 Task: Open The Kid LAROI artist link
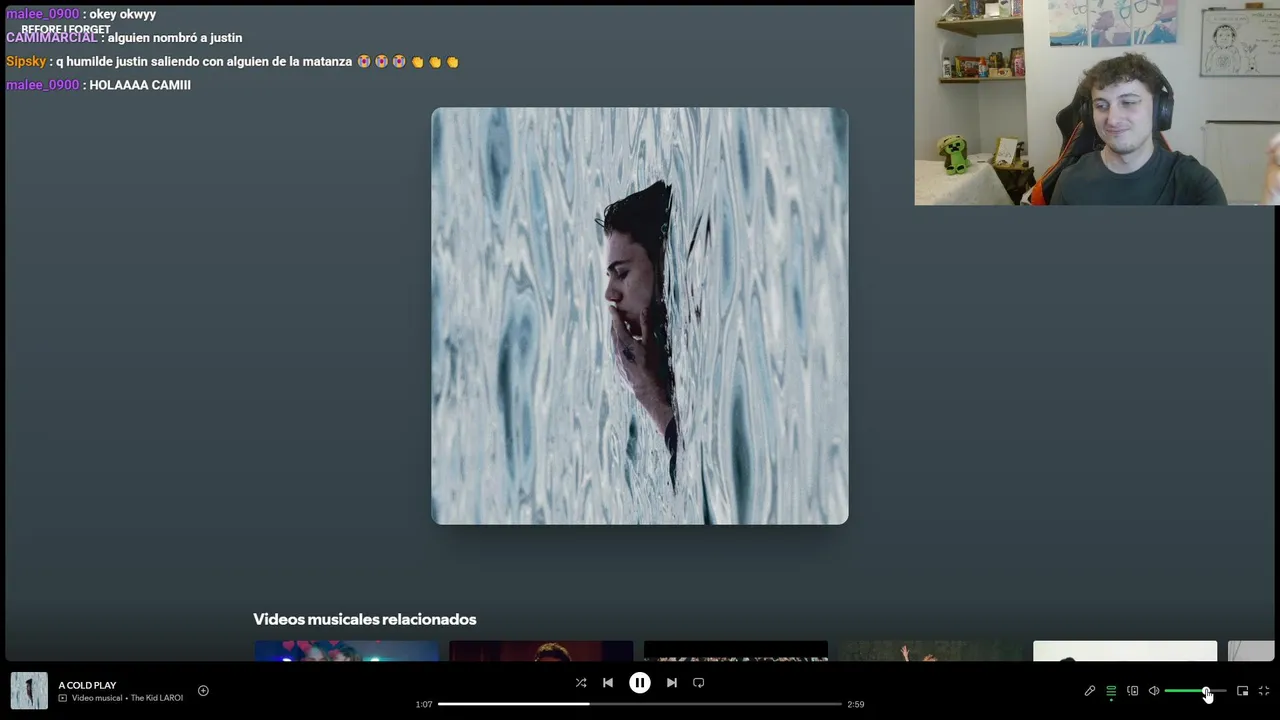pos(157,698)
